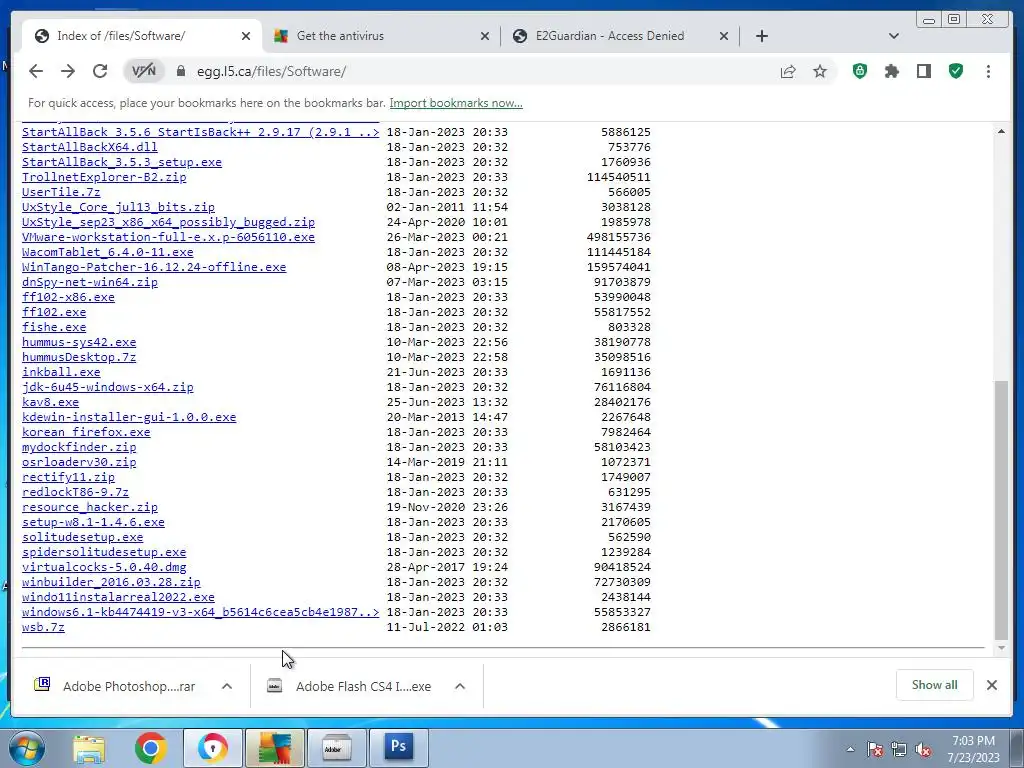
Task: Download hummus-sys42.exe
Action: 79,342
